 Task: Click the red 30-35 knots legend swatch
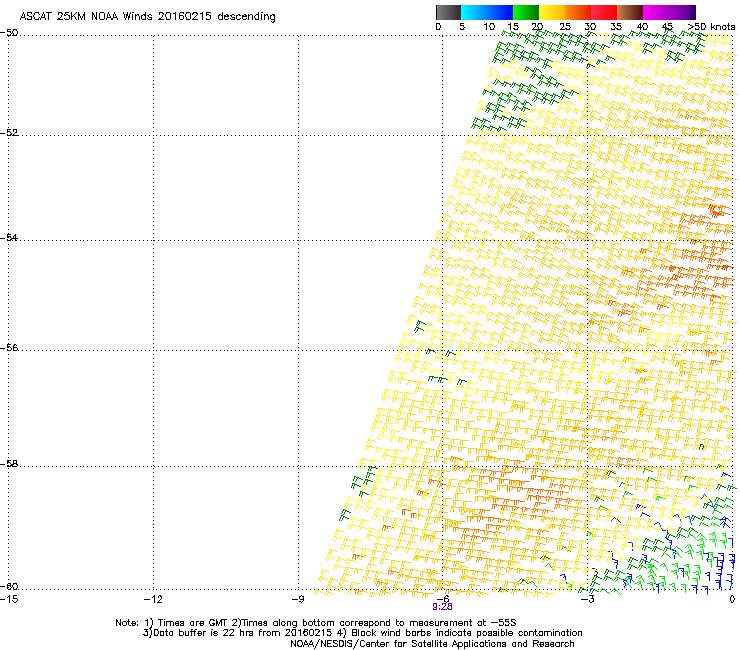[604, 12]
